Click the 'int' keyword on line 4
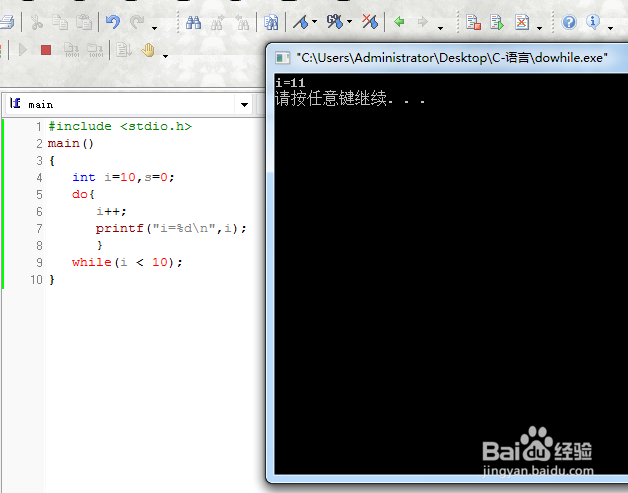Screen dimensions: 628x493 coord(84,177)
